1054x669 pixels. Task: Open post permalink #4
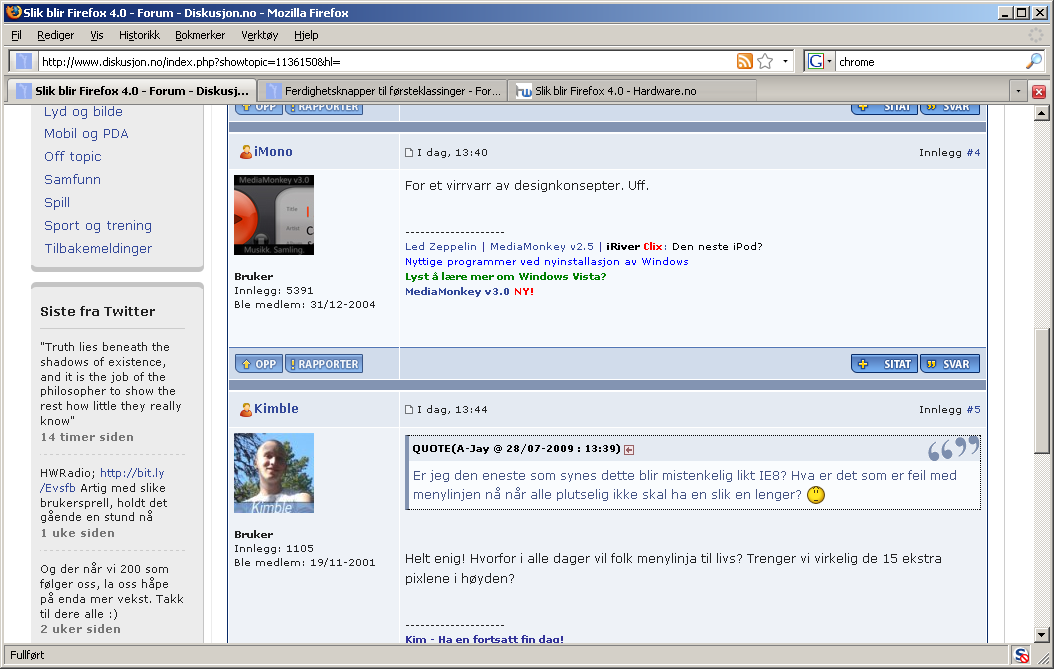click(x=973, y=153)
